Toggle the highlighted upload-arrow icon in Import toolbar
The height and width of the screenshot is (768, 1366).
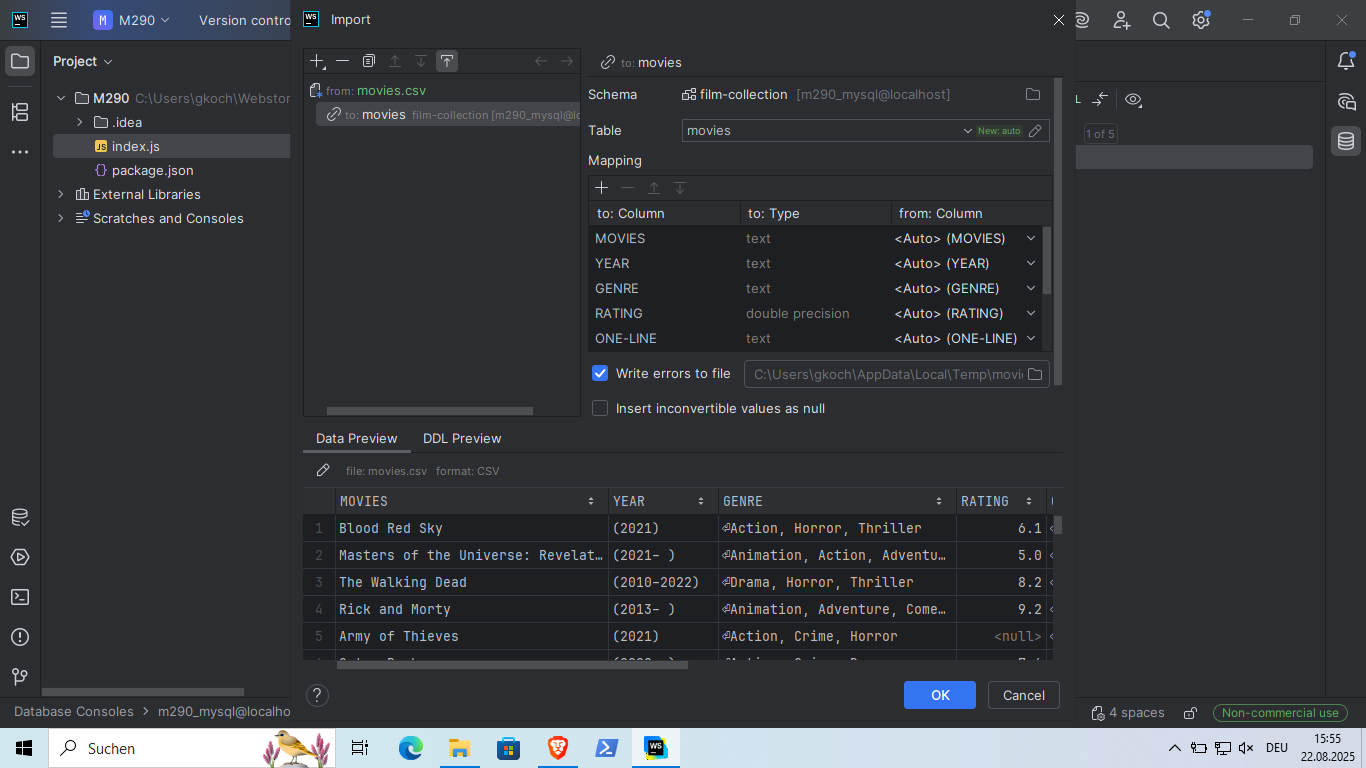point(447,61)
